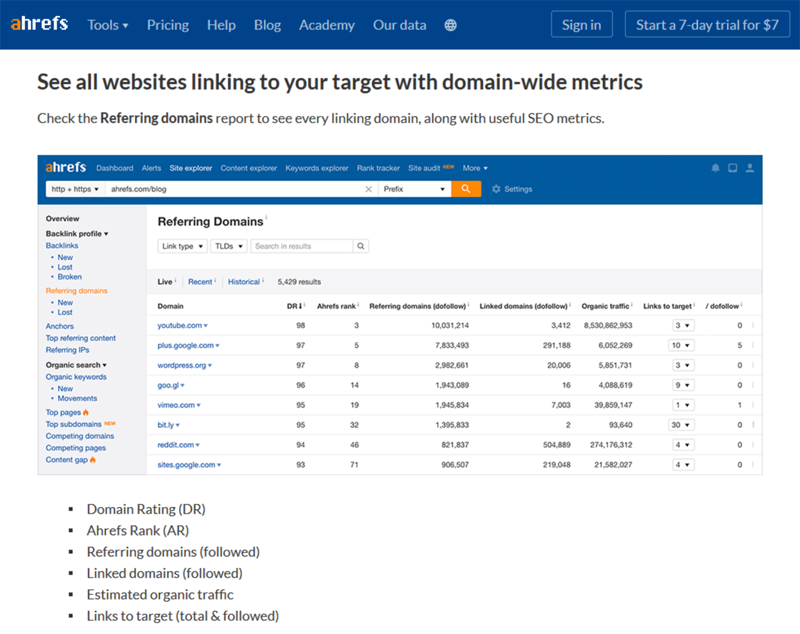The height and width of the screenshot is (634, 800).
Task: Open the Tools dropdown menu
Action: [x=108, y=25]
